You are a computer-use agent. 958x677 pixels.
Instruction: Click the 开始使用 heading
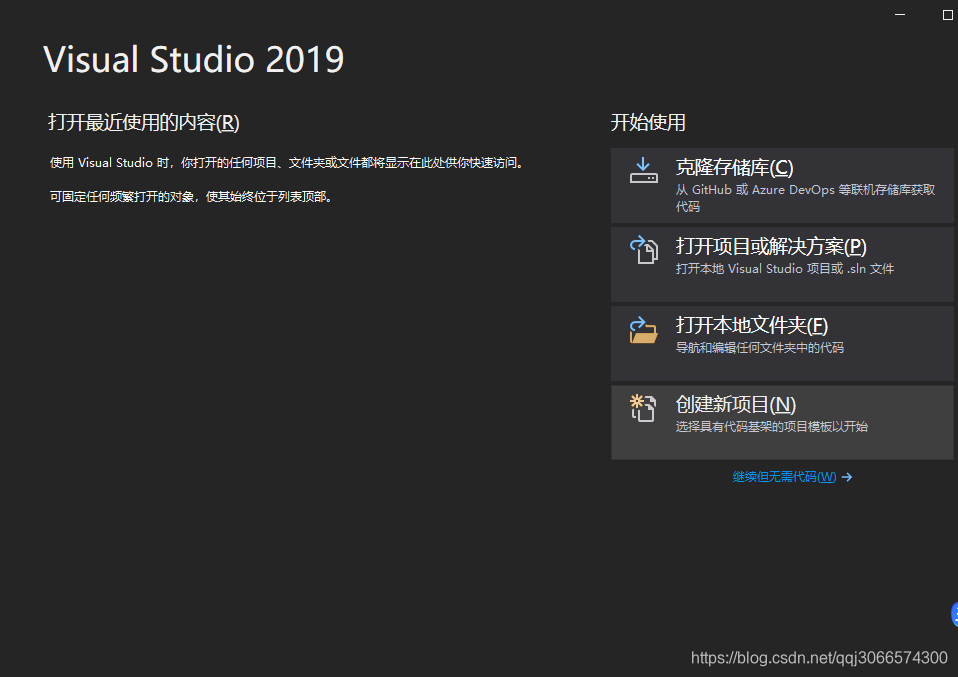[x=648, y=122]
